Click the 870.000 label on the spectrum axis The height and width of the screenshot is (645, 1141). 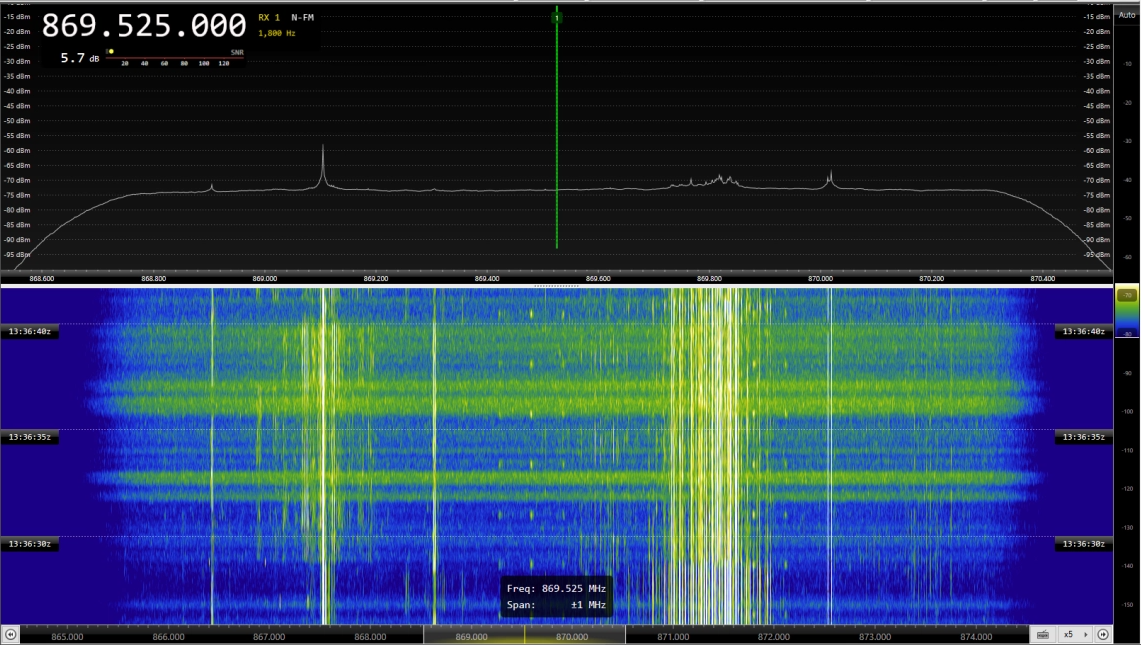click(x=820, y=278)
